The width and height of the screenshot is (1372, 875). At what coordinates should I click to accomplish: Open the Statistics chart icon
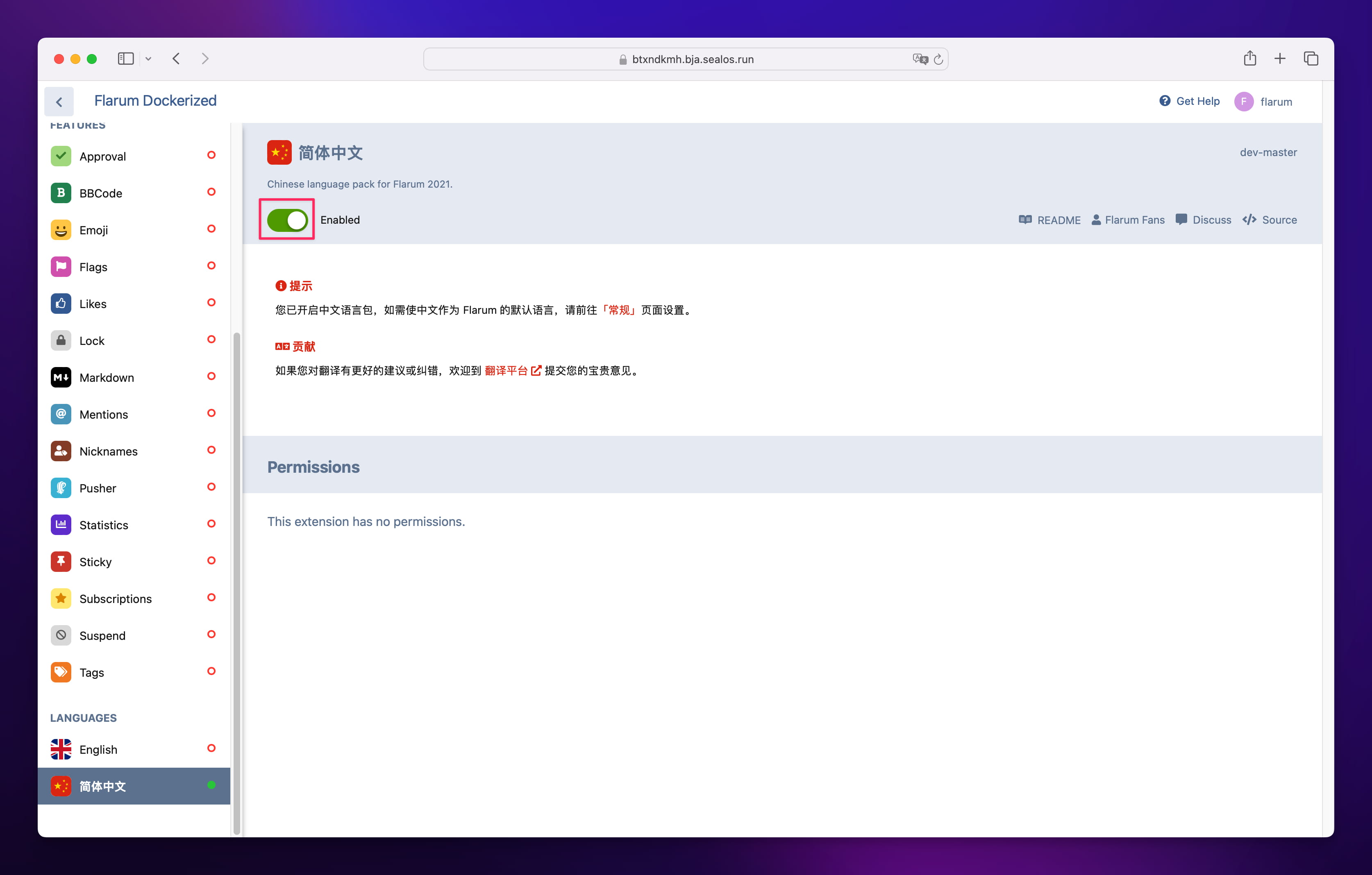pos(61,525)
